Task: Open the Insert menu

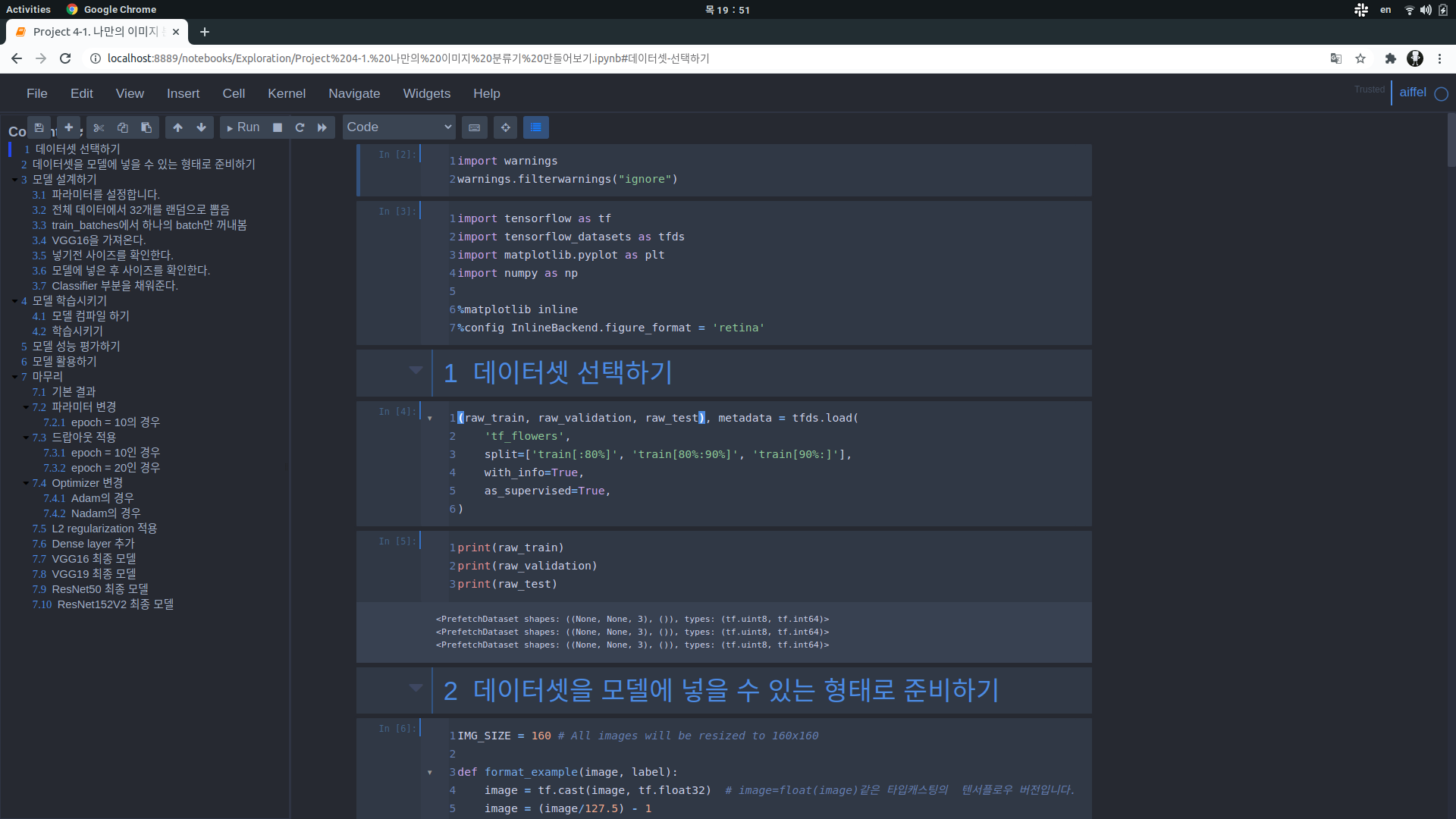Action: [183, 93]
